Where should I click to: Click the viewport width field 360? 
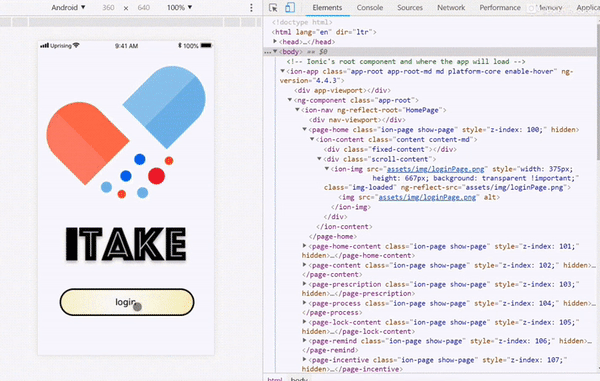click(108, 8)
